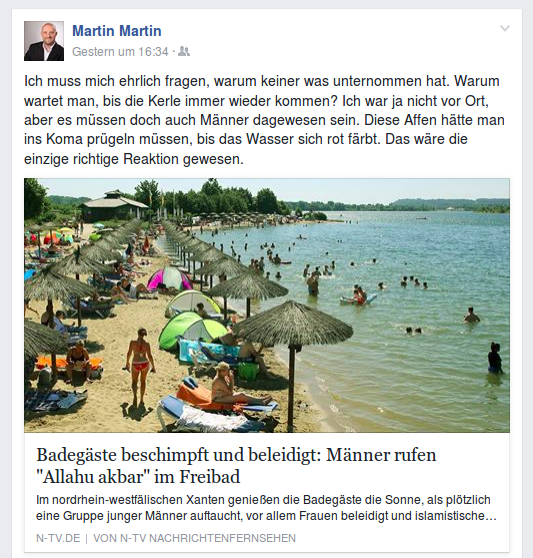Viewport: 533px width, 558px height.
Task: Click the person walking in red swimwear
Action: tap(141, 367)
